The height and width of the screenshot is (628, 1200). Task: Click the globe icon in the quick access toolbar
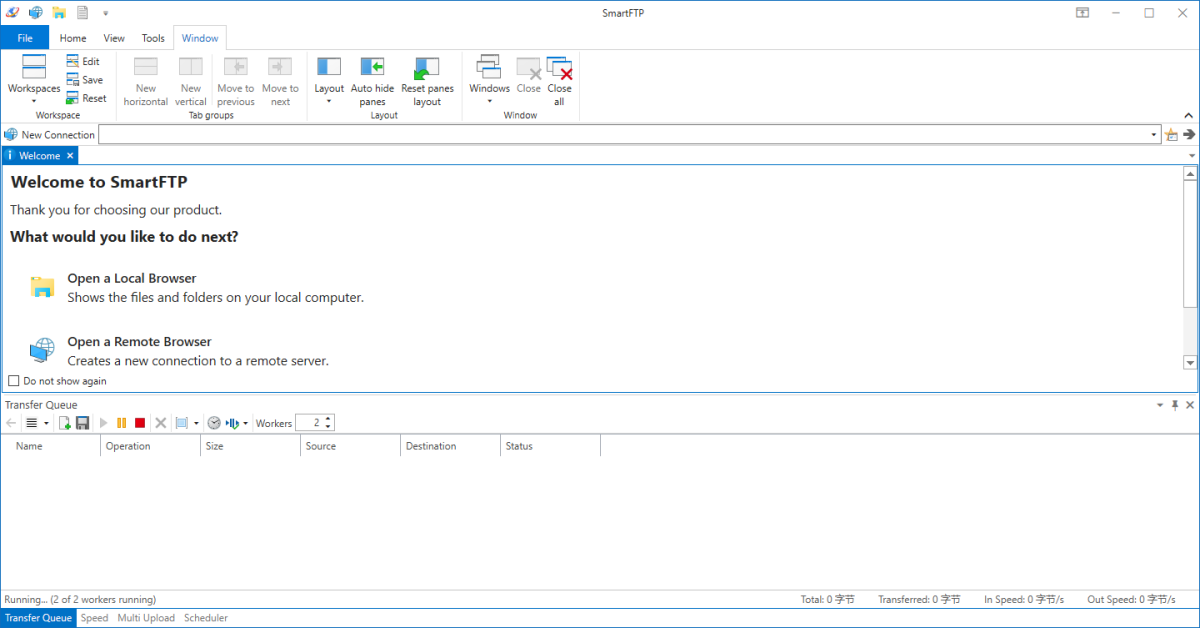tap(36, 13)
